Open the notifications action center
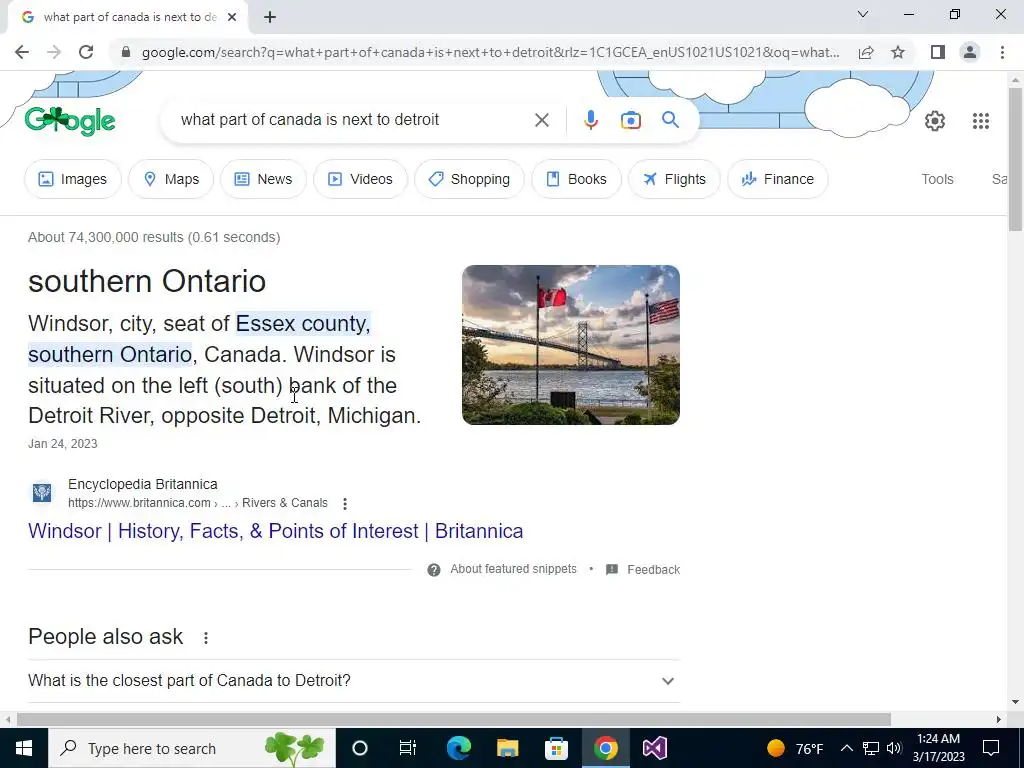Viewport: 1024px width, 768px height. pyautogui.click(x=991, y=748)
